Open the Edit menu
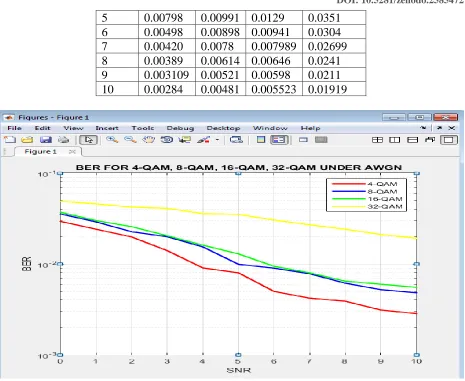Screen dimensions: 465x381 (x=42, y=128)
